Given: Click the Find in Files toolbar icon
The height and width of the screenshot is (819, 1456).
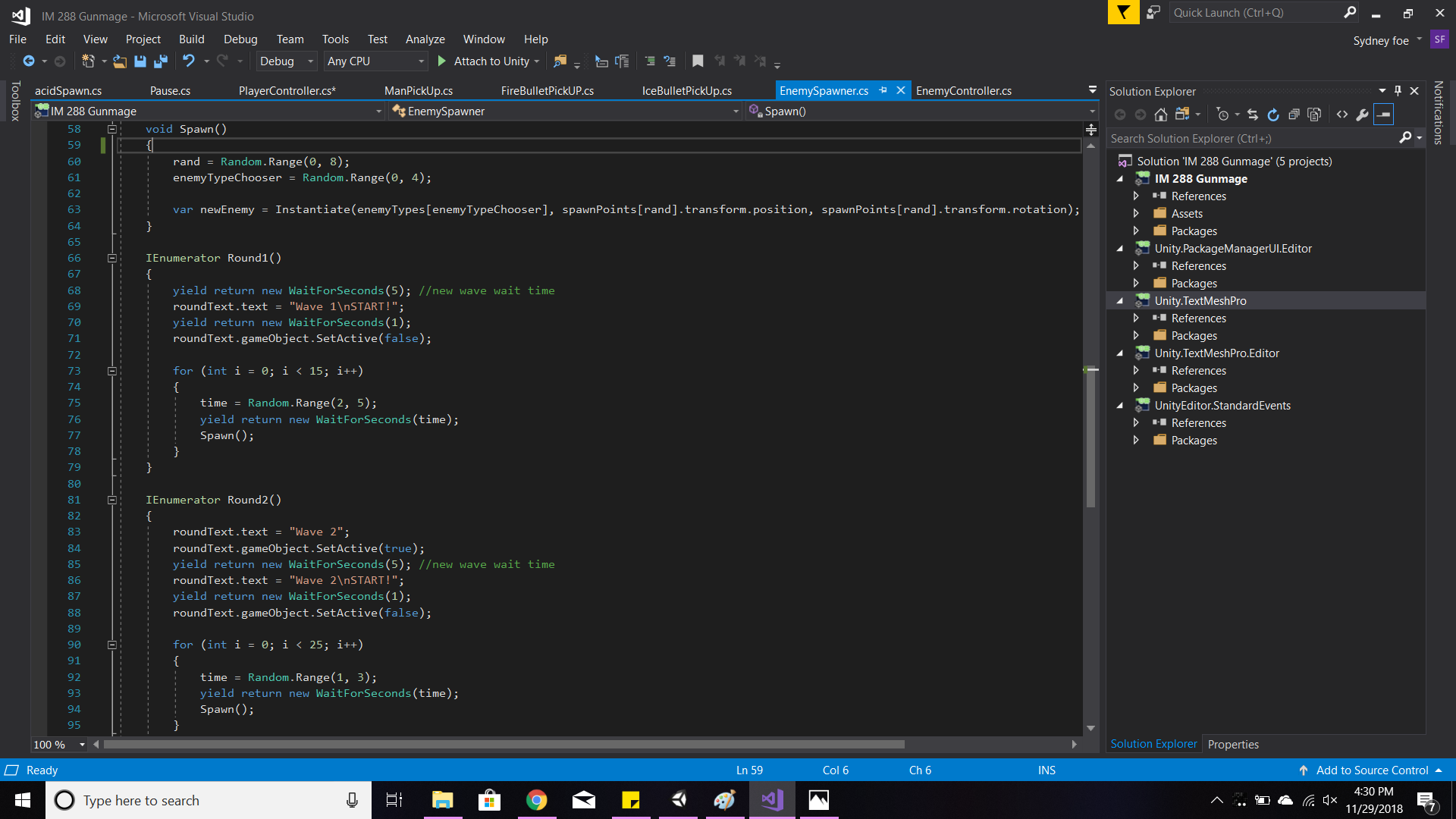Looking at the screenshot, I should pos(560,61).
